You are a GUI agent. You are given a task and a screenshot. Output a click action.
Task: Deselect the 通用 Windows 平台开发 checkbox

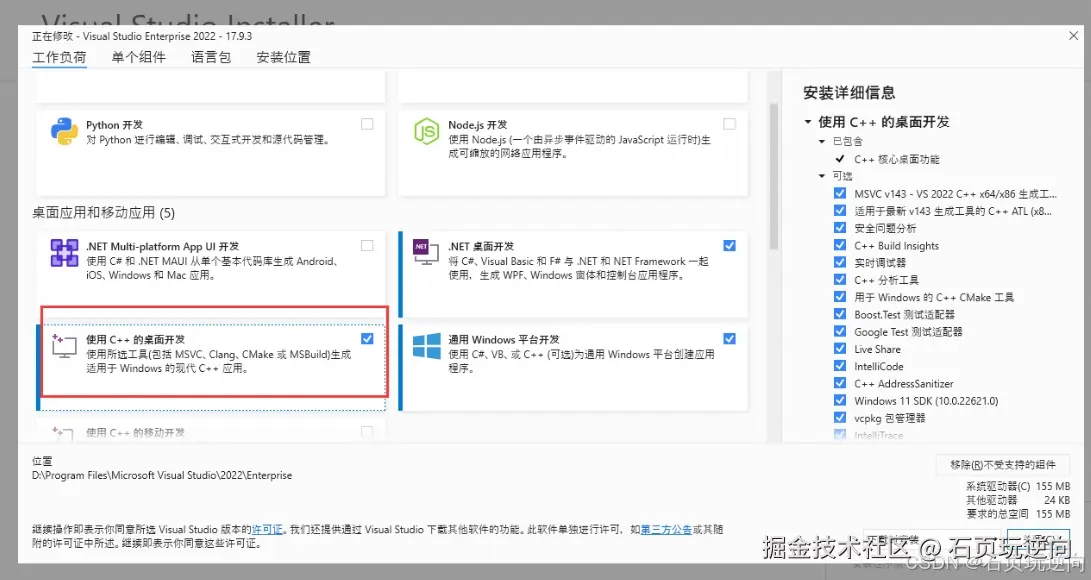[729, 337]
